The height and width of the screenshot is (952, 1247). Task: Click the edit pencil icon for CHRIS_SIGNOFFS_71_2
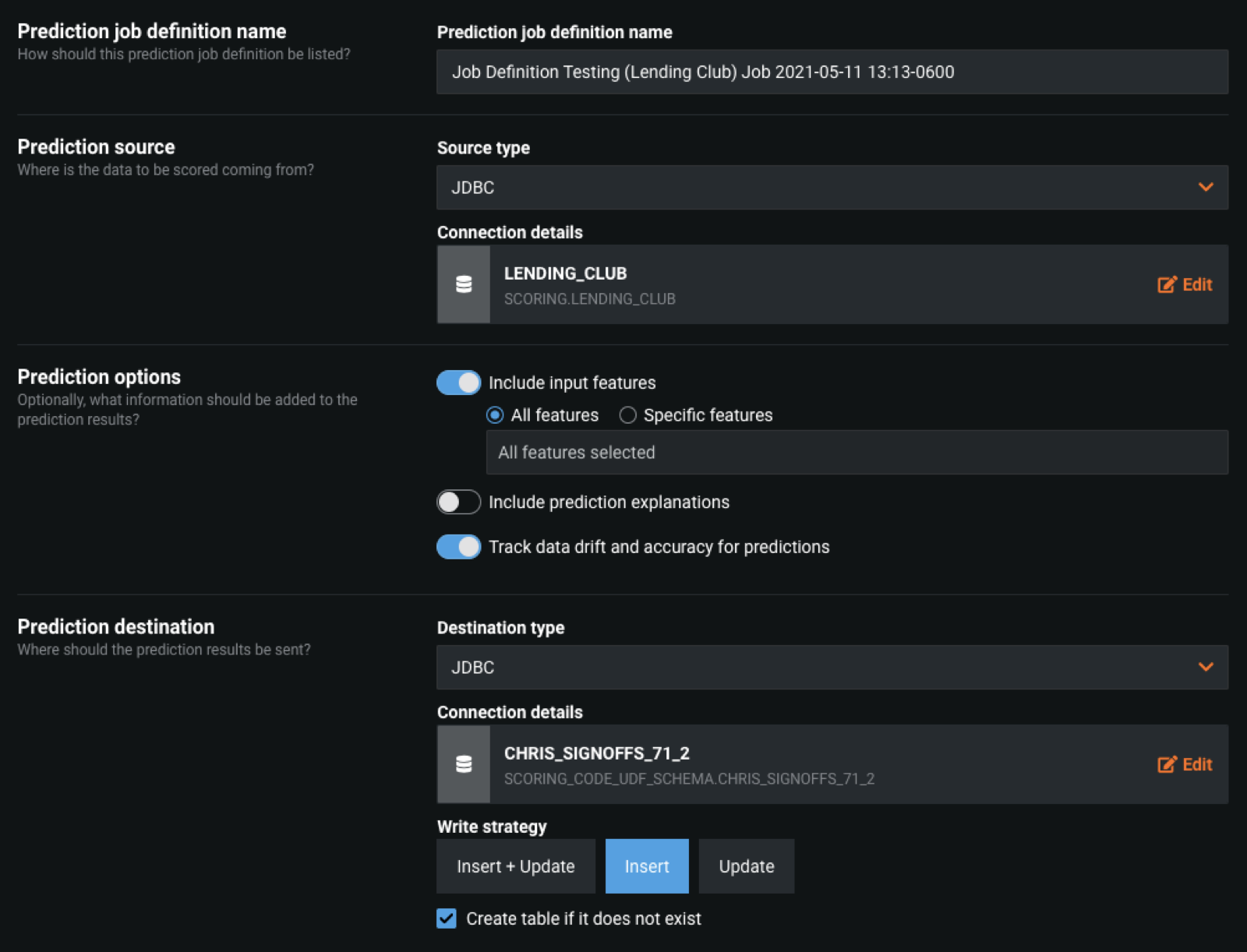[x=1167, y=764]
